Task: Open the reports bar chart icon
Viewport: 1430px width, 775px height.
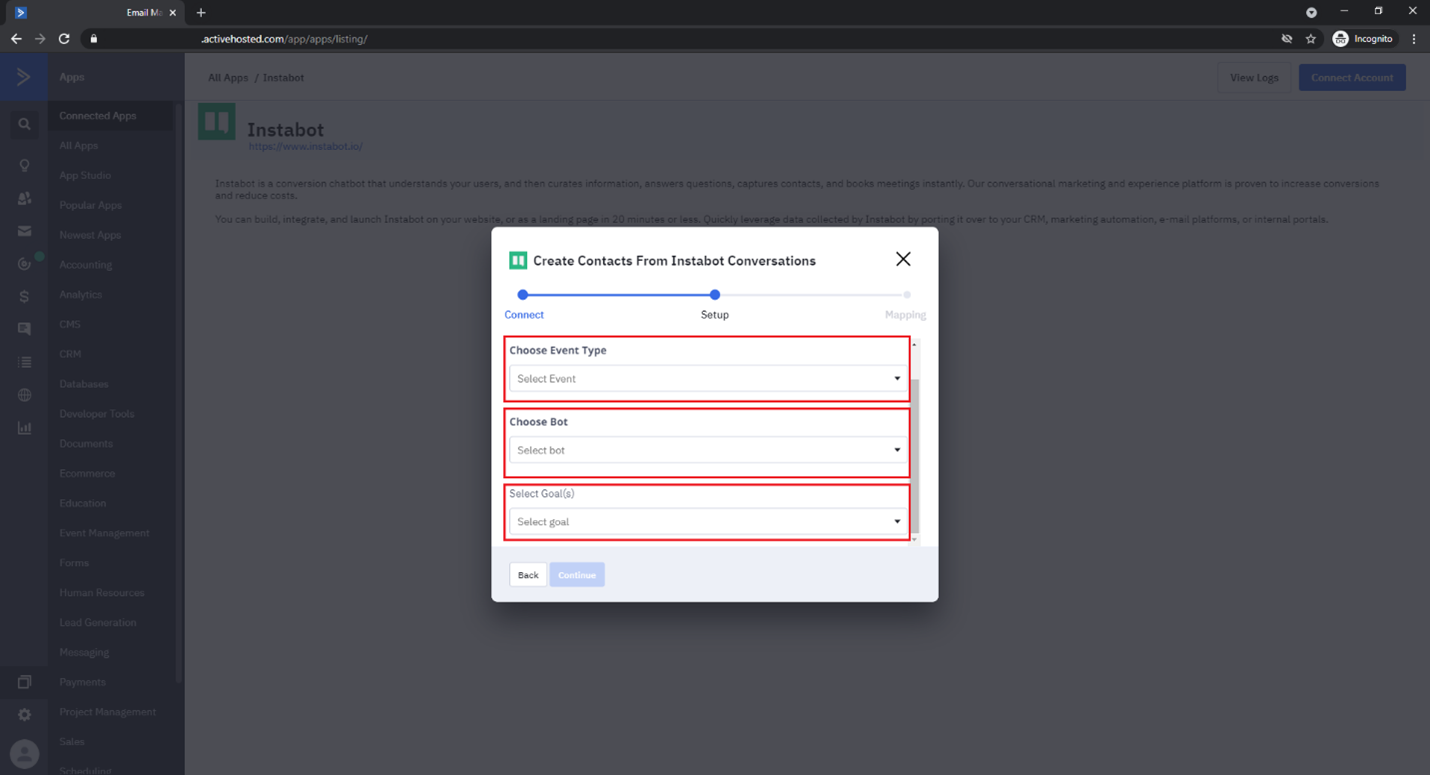Action: click(24, 428)
